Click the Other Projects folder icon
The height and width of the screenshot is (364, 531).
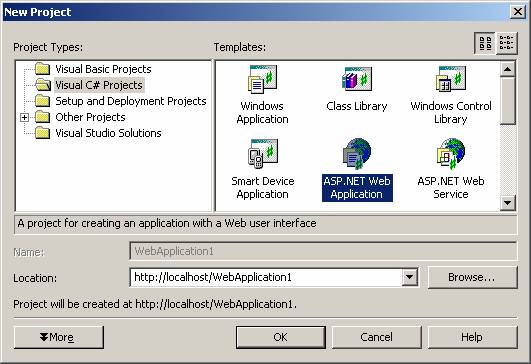(x=42, y=117)
